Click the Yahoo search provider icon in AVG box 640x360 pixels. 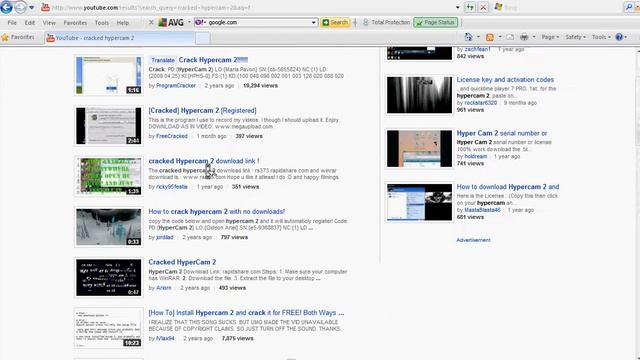tap(200, 22)
